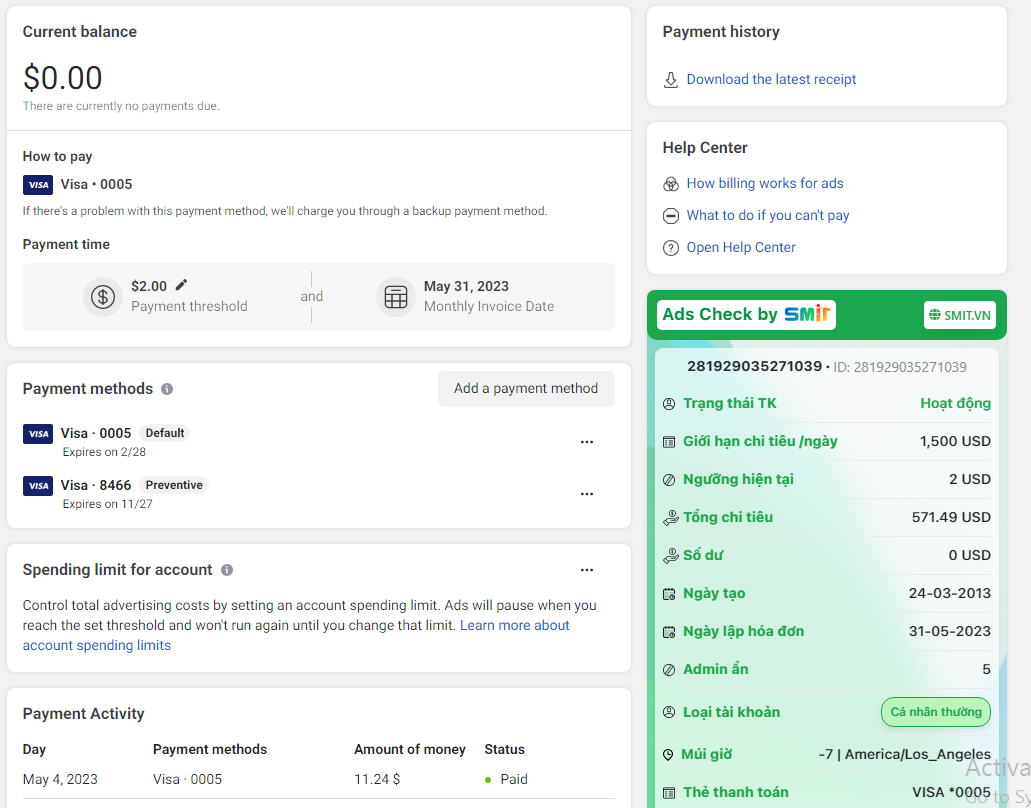Click Add a payment method button
The width and height of the screenshot is (1031, 808).
(x=526, y=389)
